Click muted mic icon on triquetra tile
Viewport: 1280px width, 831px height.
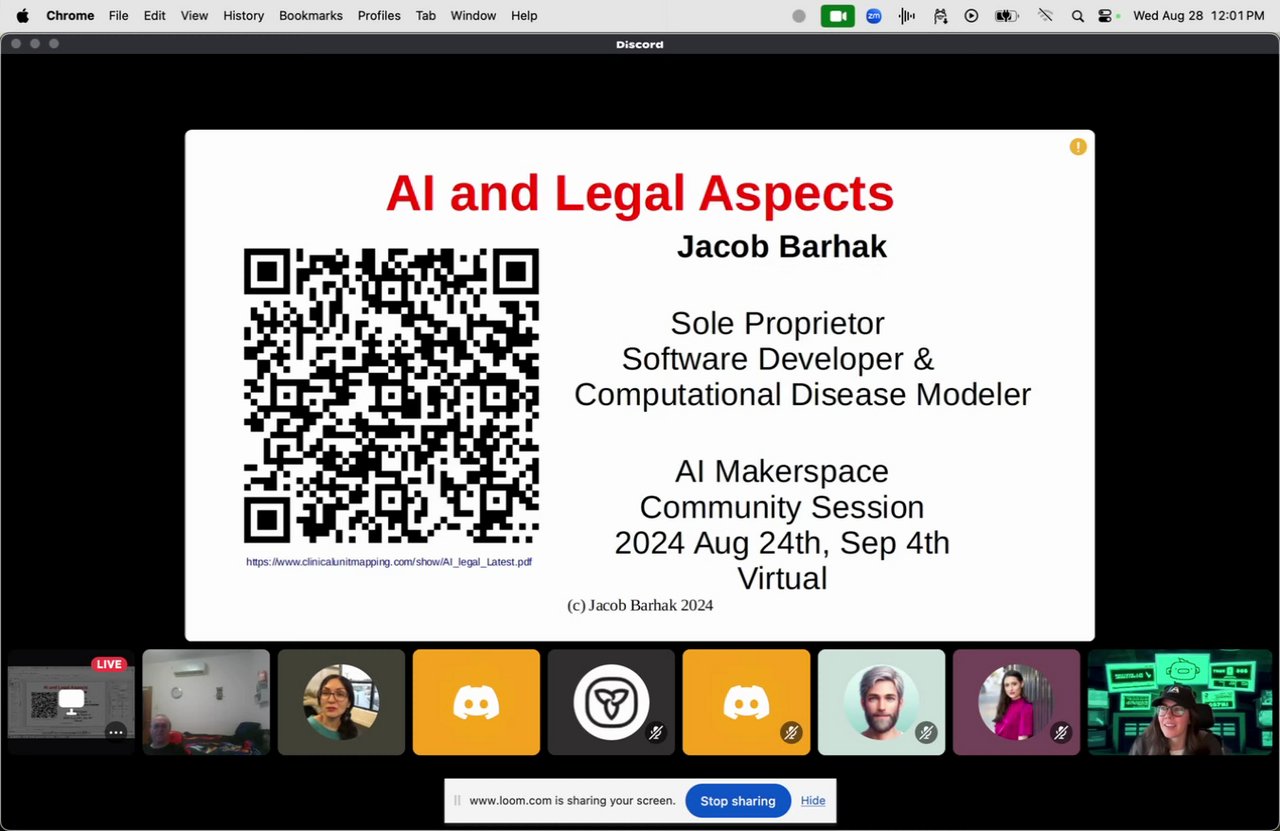pos(656,733)
